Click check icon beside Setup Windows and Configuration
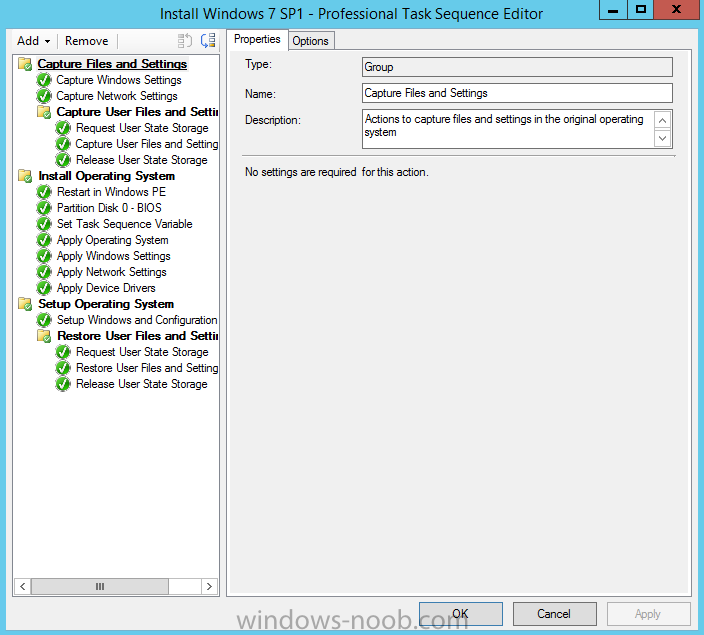This screenshot has height=635, width=704. pos(44,320)
